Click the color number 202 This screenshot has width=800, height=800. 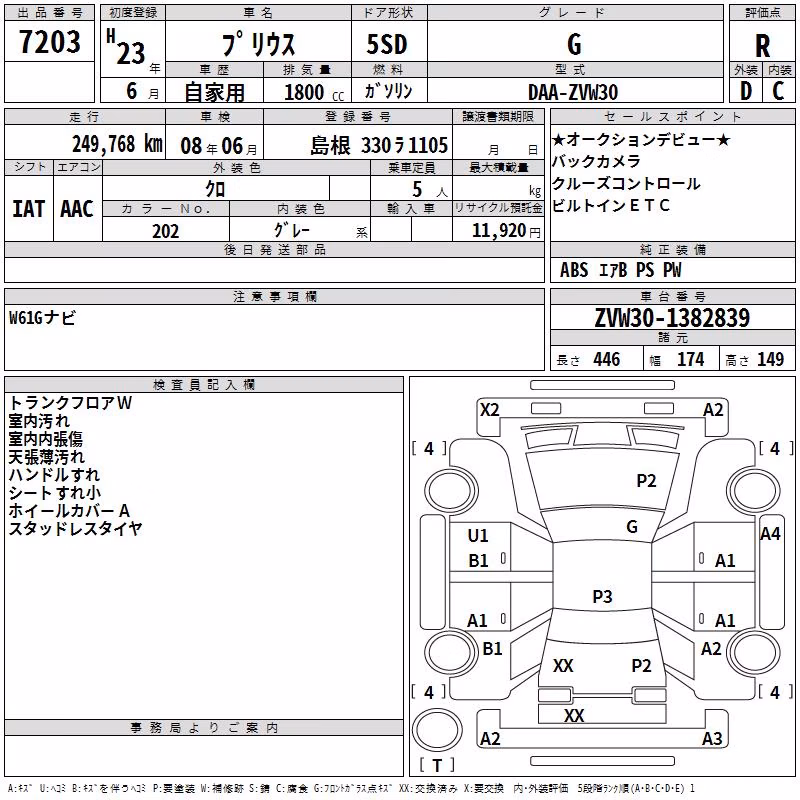click(x=166, y=231)
